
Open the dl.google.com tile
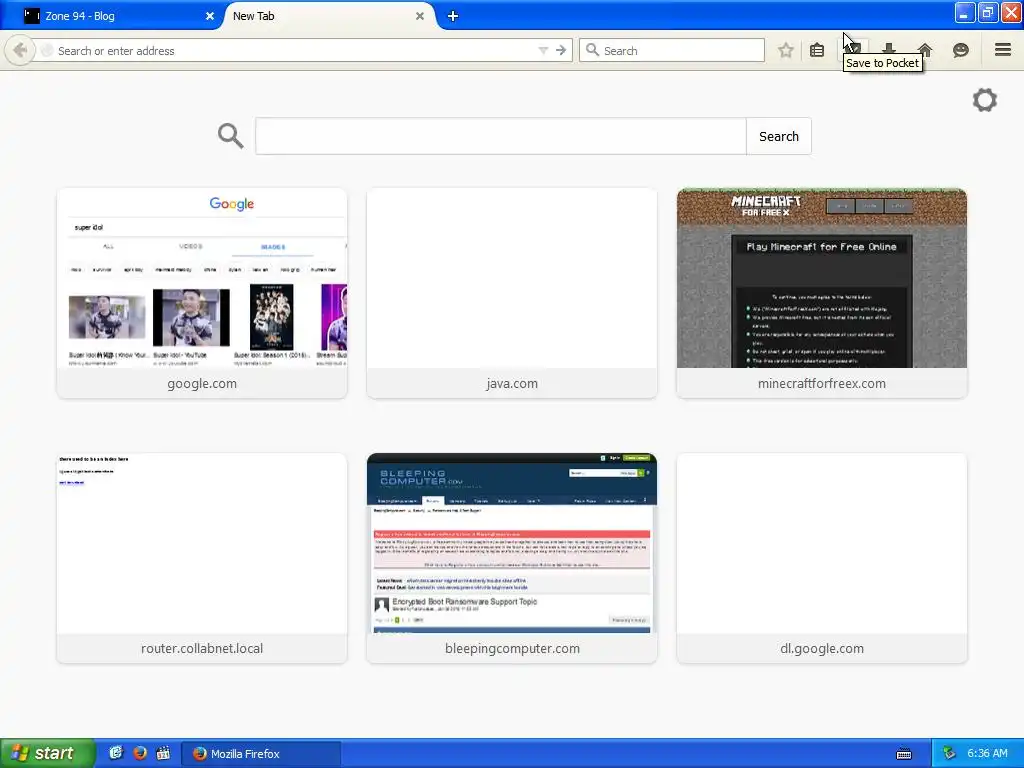click(x=822, y=558)
